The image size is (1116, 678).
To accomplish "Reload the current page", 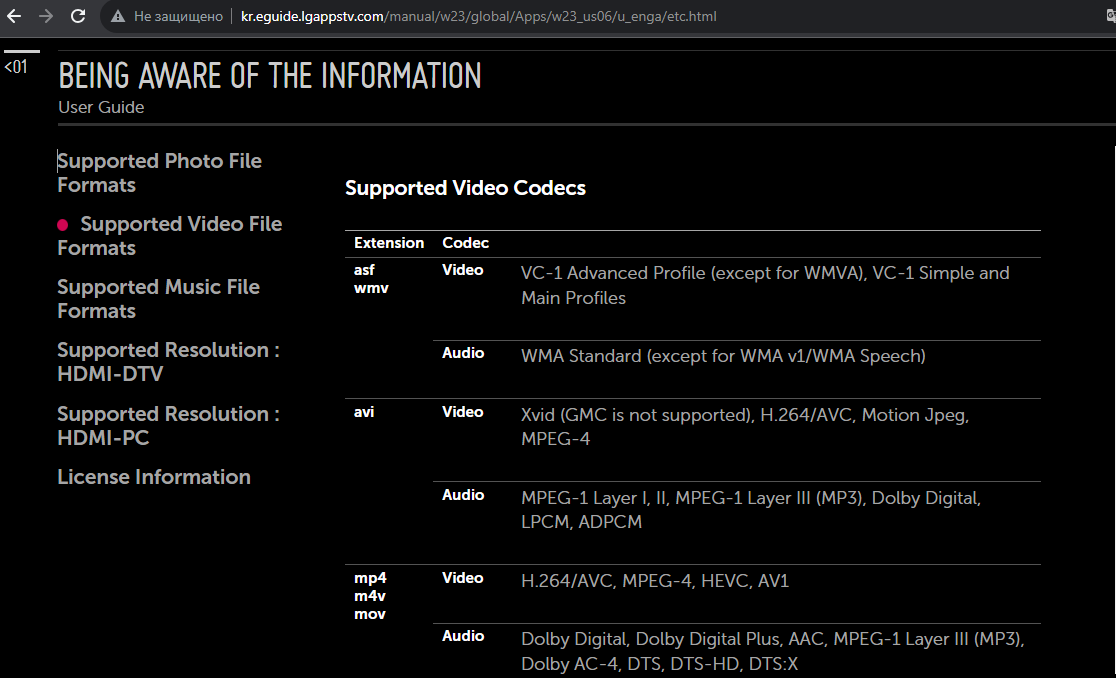I will (78, 16).
